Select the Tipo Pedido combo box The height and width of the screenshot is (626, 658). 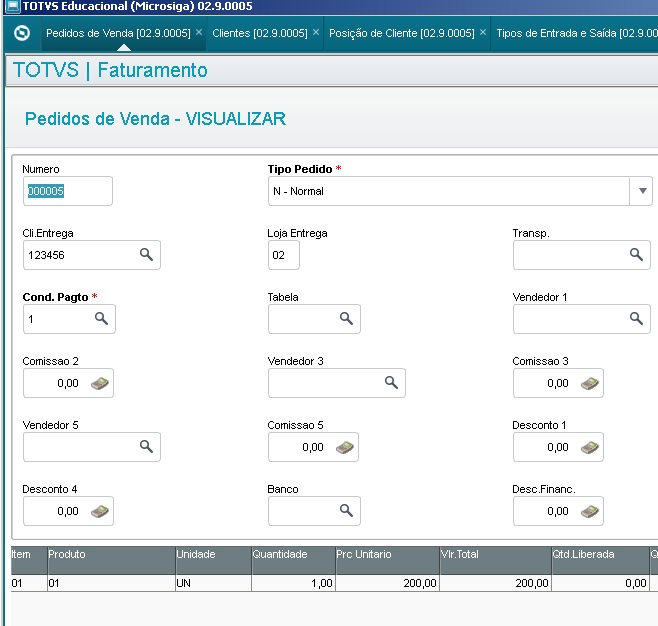point(460,191)
